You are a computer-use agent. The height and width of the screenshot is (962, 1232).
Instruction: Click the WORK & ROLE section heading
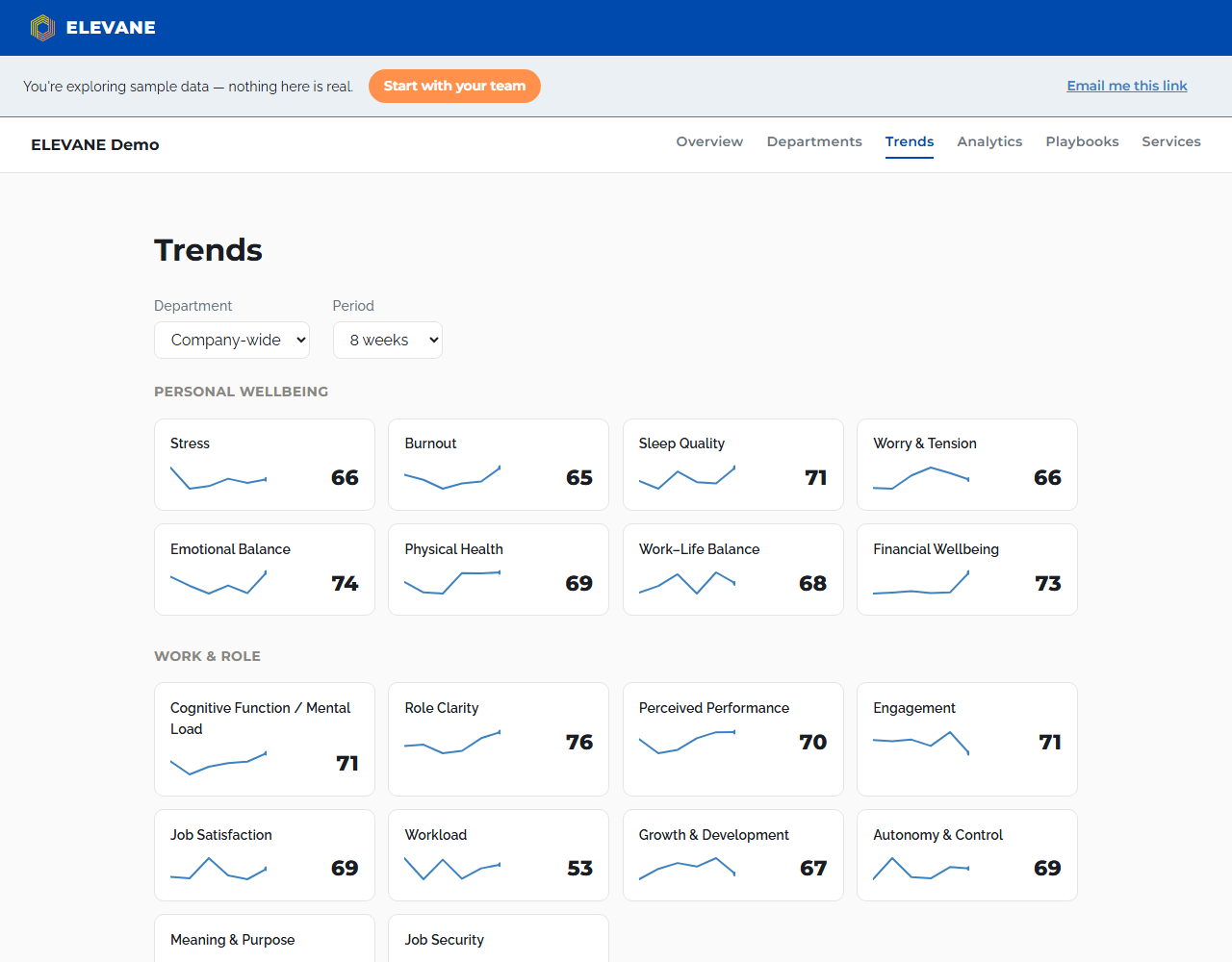[208, 656]
